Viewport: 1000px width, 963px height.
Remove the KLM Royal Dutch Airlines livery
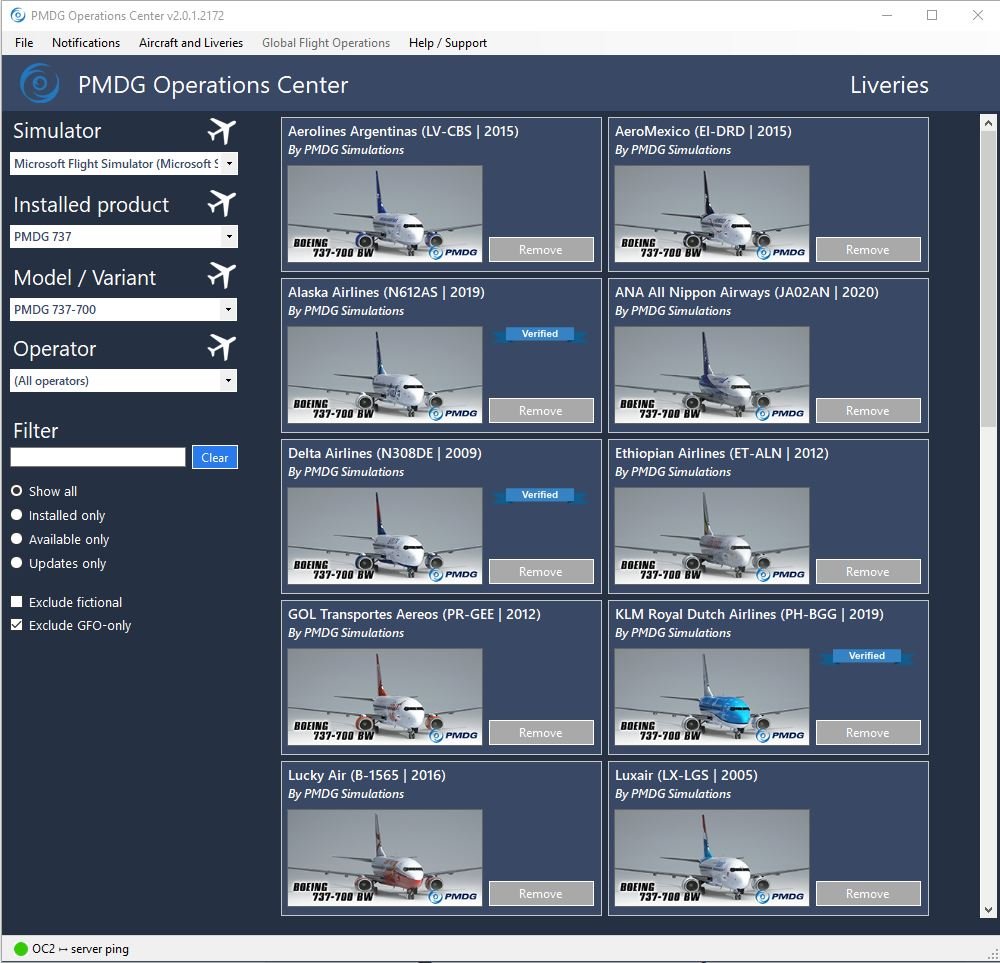click(868, 733)
